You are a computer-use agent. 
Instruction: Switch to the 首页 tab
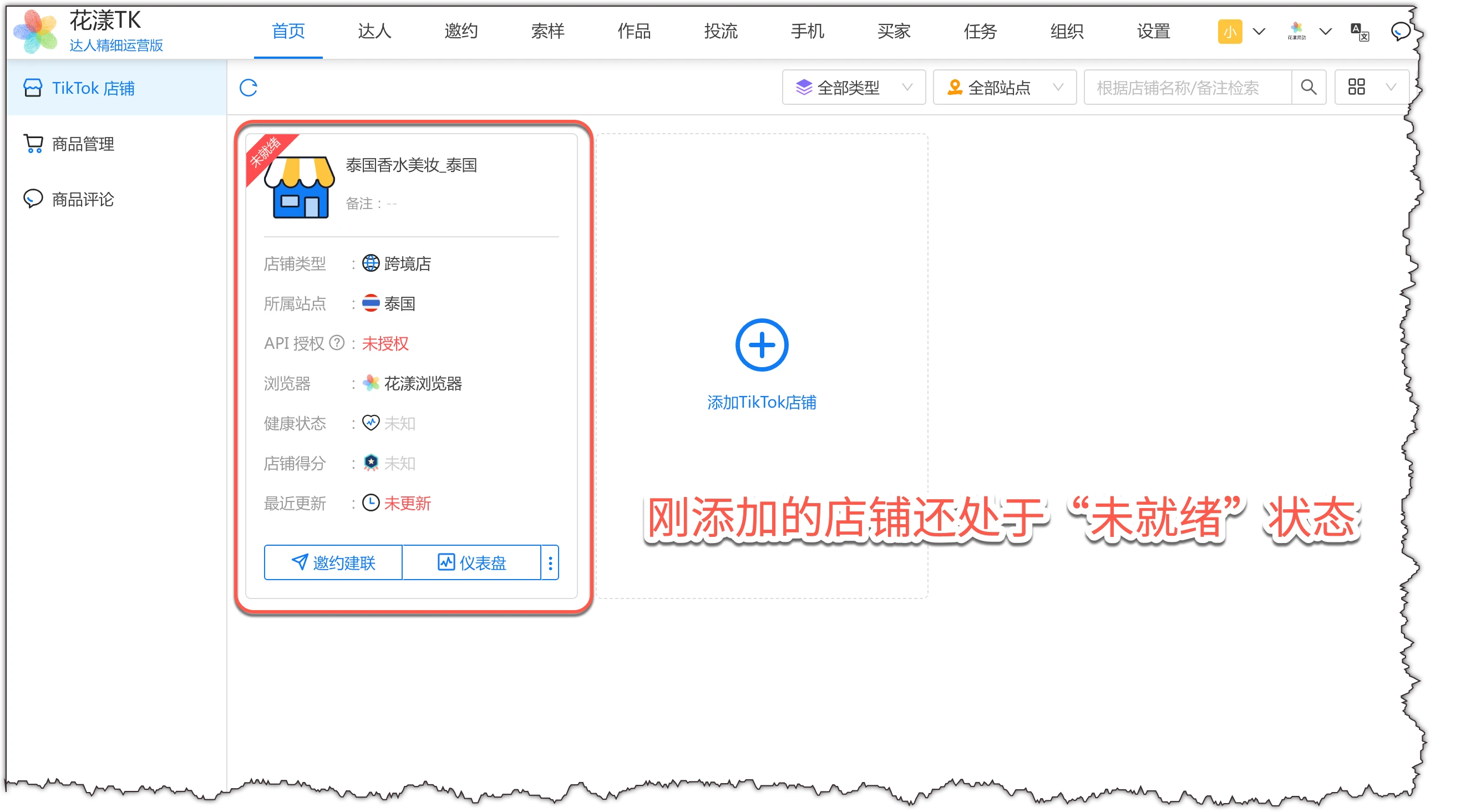[x=288, y=31]
